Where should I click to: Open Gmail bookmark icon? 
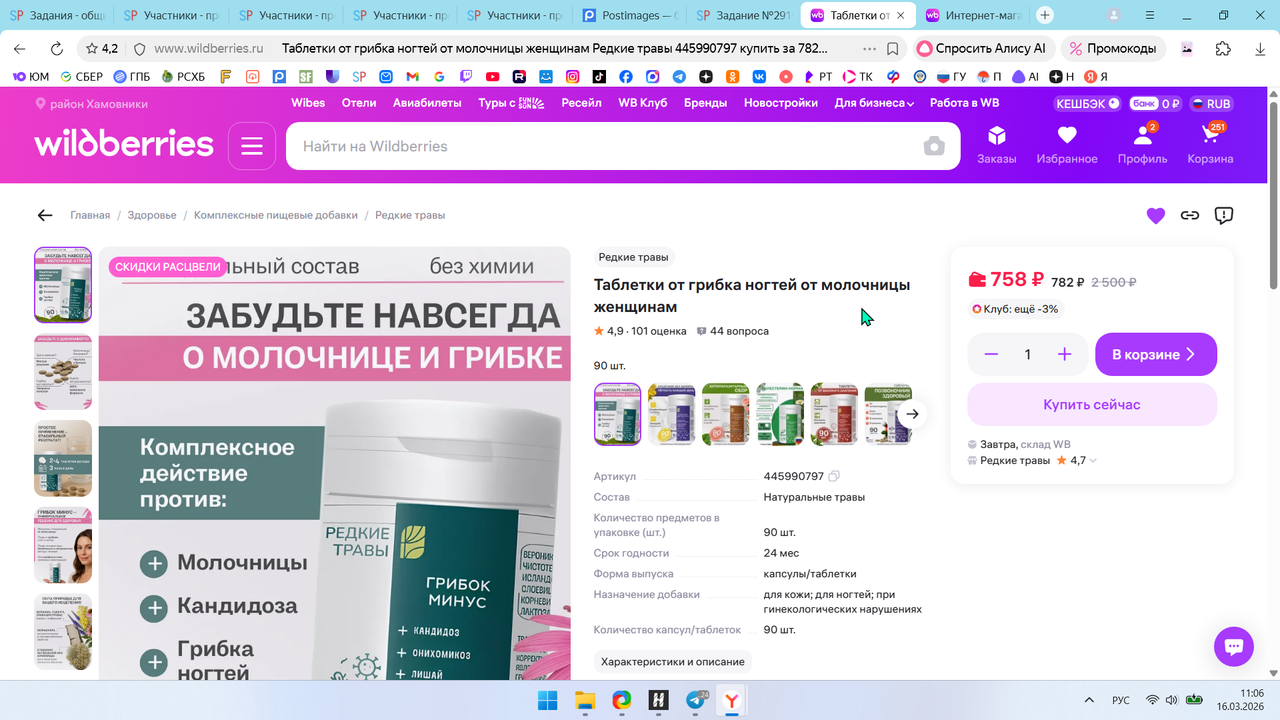(x=413, y=76)
